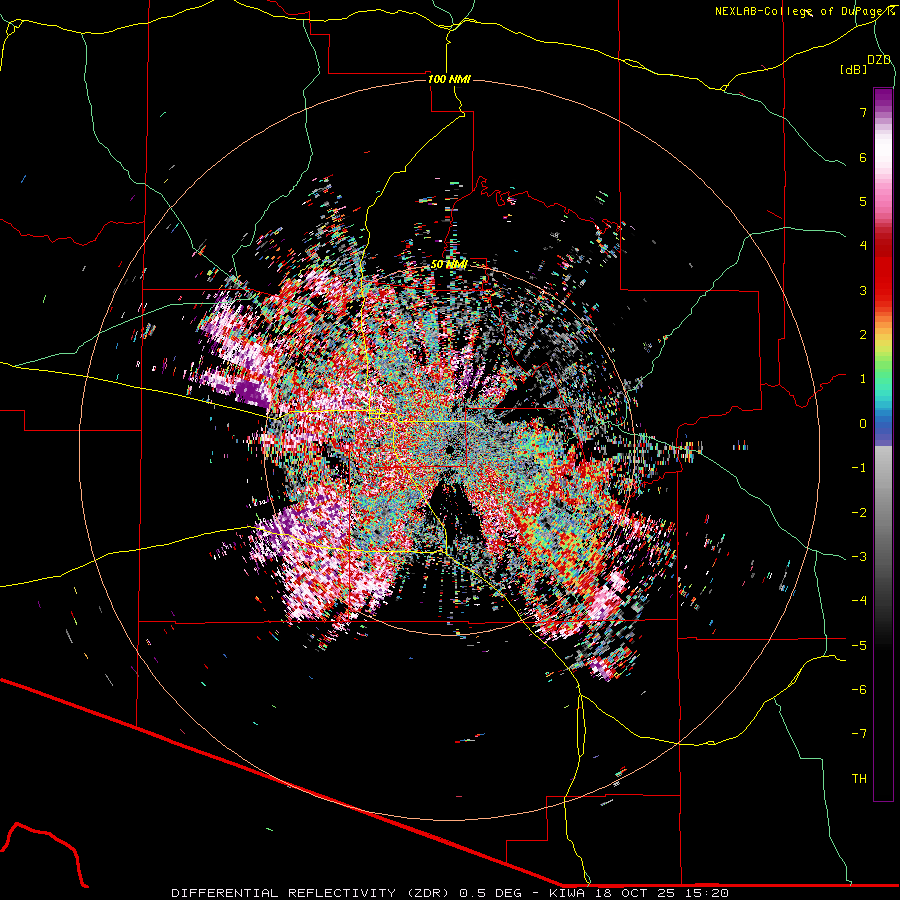The height and width of the screenshot is (900, 900).
Task: Click the "-6" value on the color scale
Action: [859, 690]
